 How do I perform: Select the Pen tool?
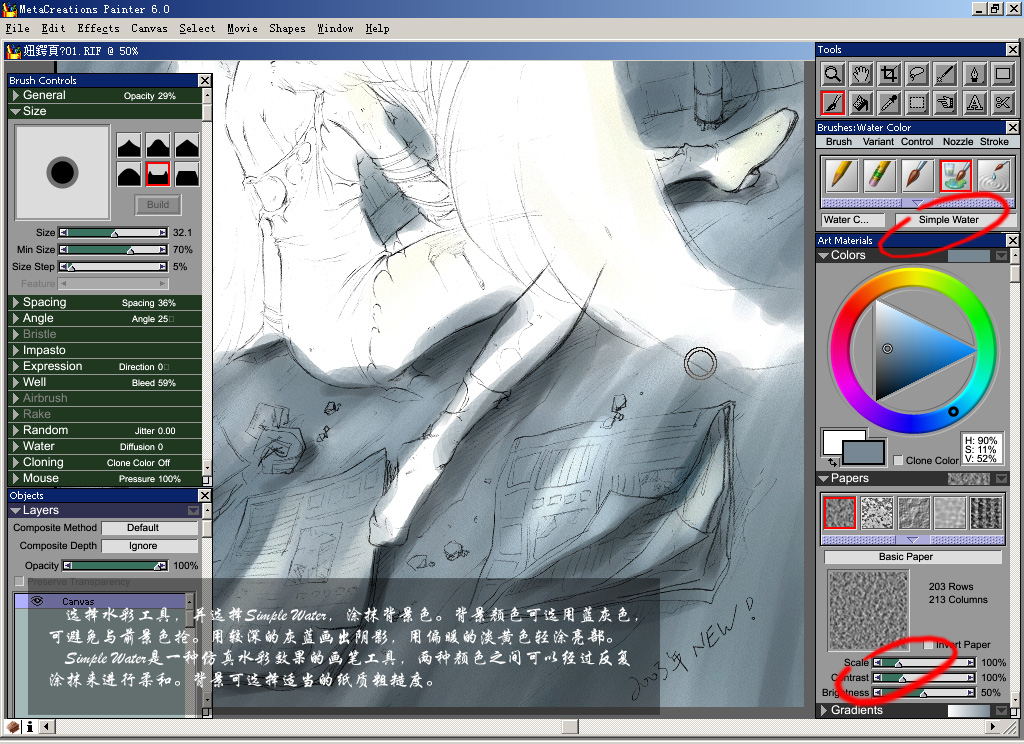[x=974, y=74]
